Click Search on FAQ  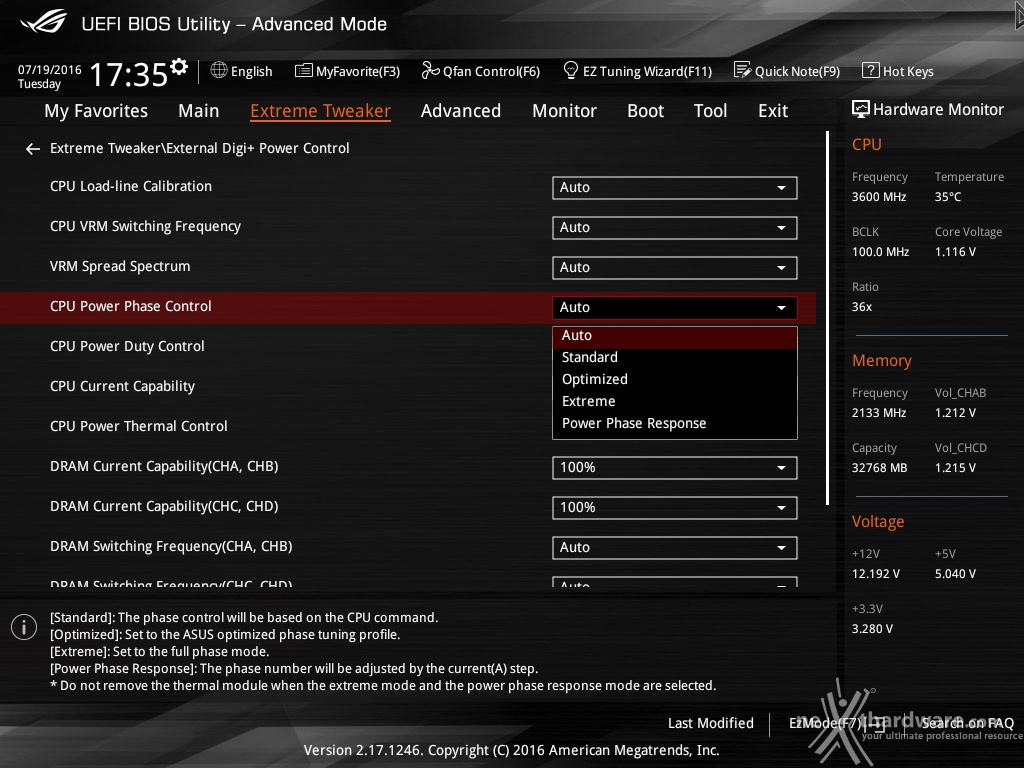point(967,723)
